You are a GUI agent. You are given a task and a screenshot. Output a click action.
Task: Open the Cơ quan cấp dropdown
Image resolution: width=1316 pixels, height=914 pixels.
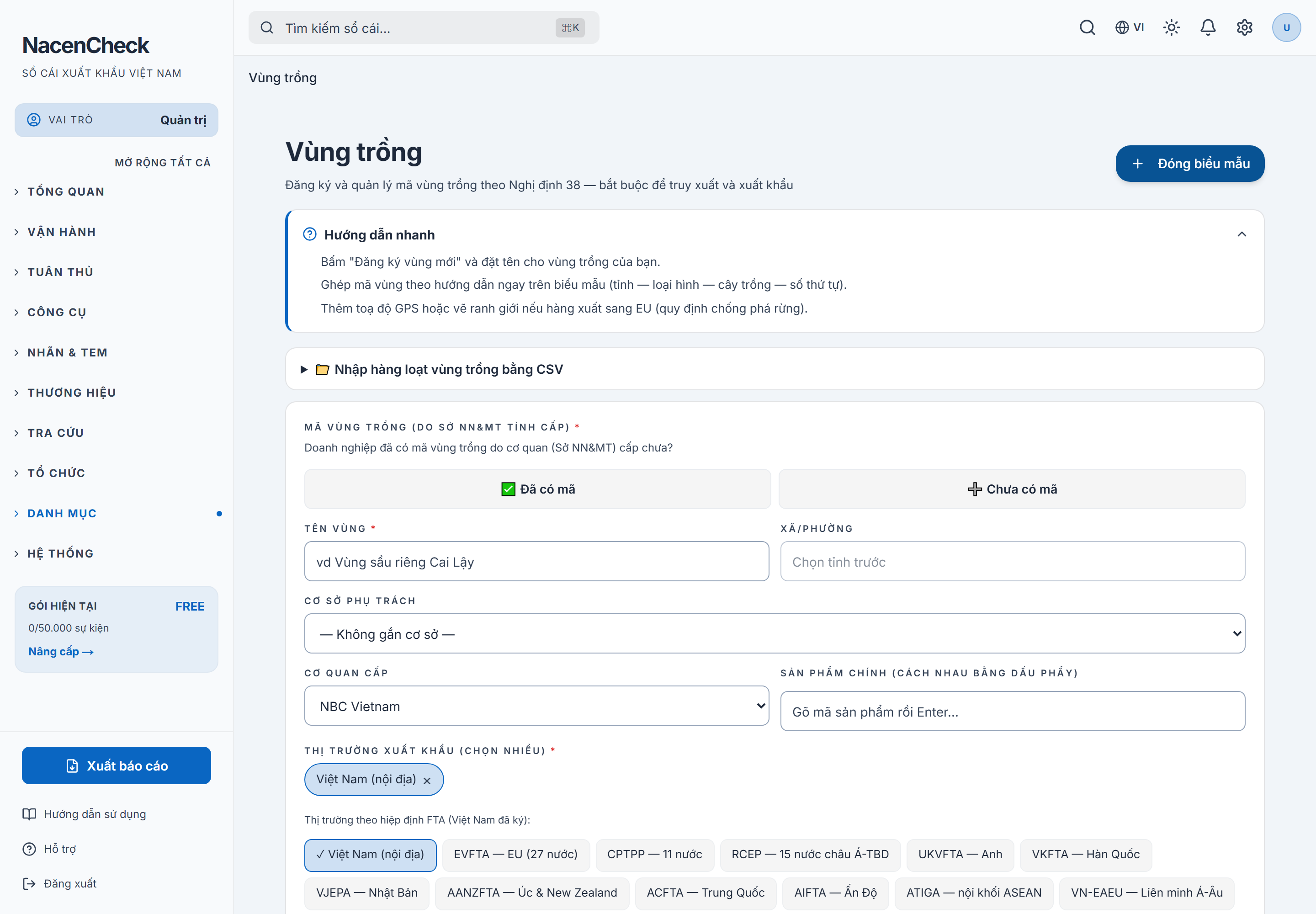pyautogui.click(x=536, y=706)
